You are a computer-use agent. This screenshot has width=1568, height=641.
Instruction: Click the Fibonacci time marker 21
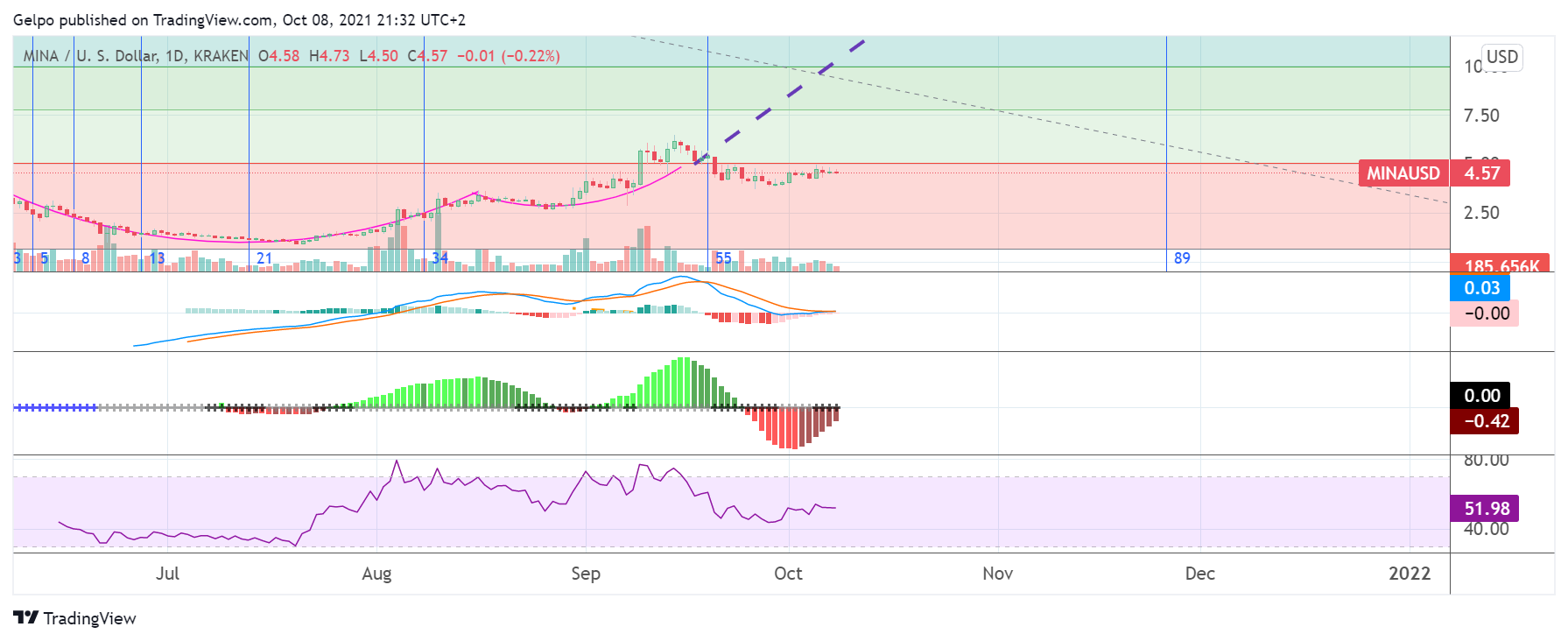point(264,258)
